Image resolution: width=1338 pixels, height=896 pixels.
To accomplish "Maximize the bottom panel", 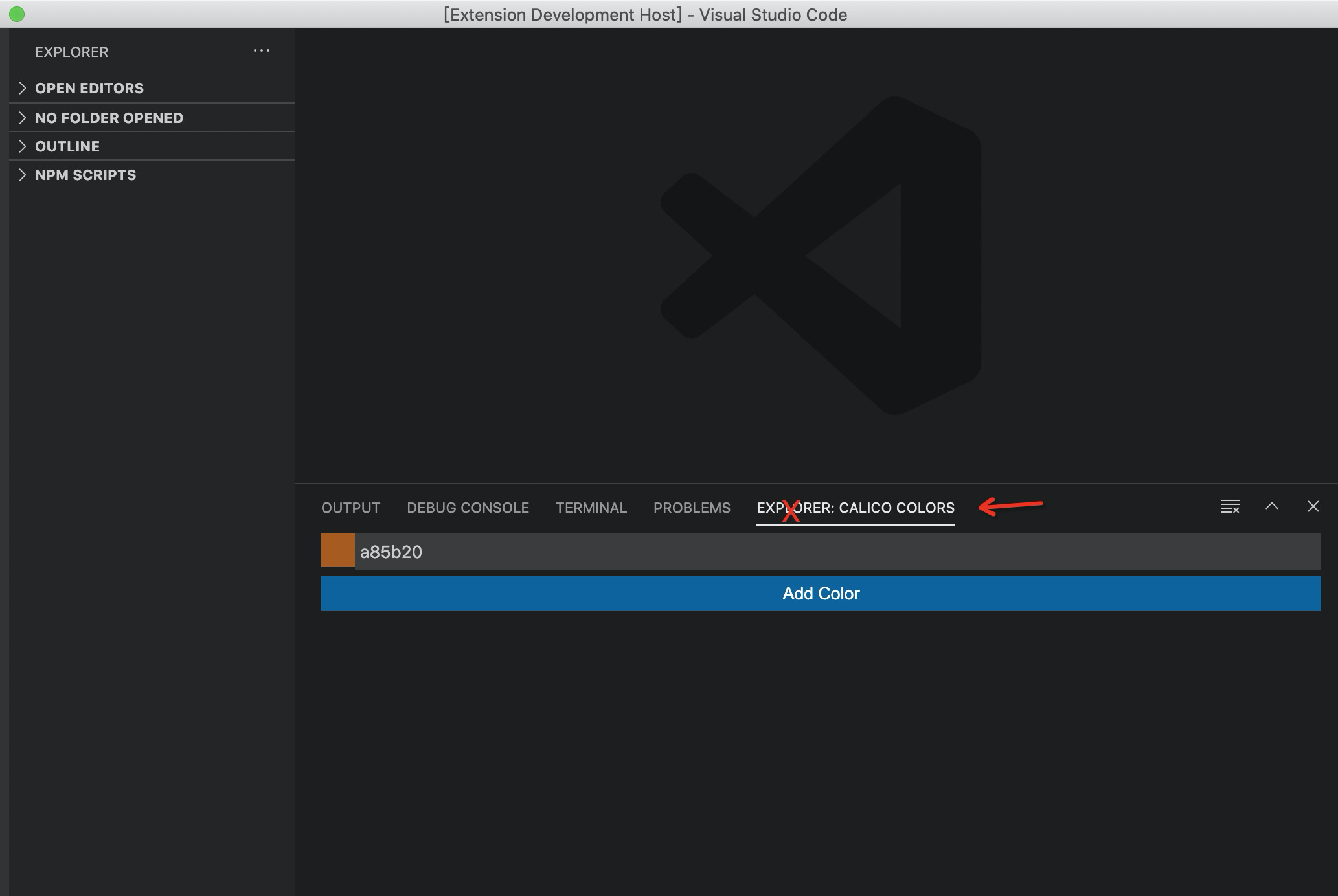I will pyautogui.click(x=1272, y=507).
